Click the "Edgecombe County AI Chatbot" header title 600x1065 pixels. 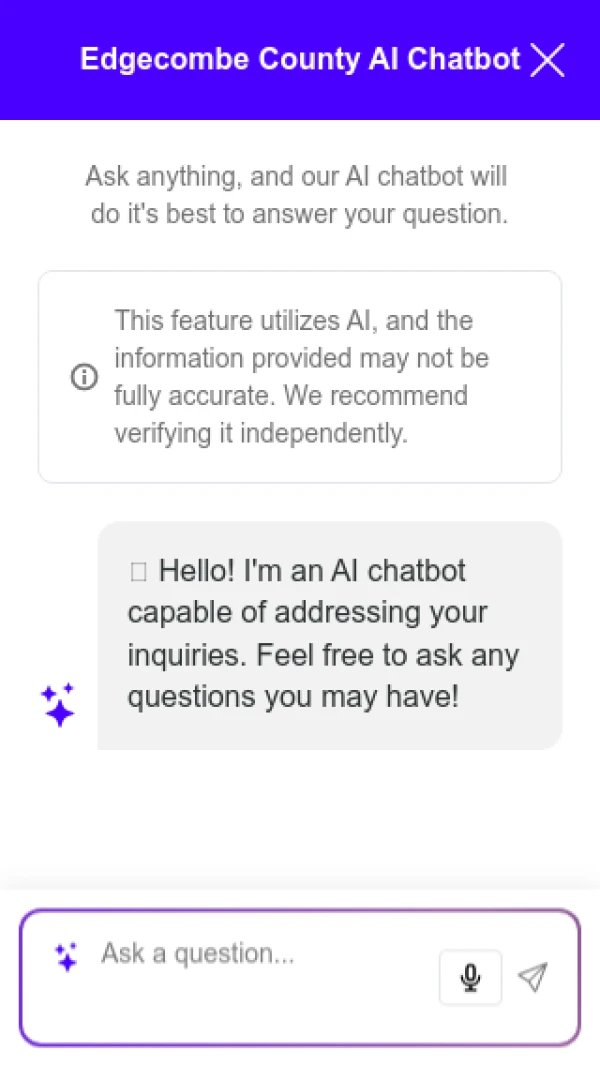click(x=300, y=59)
